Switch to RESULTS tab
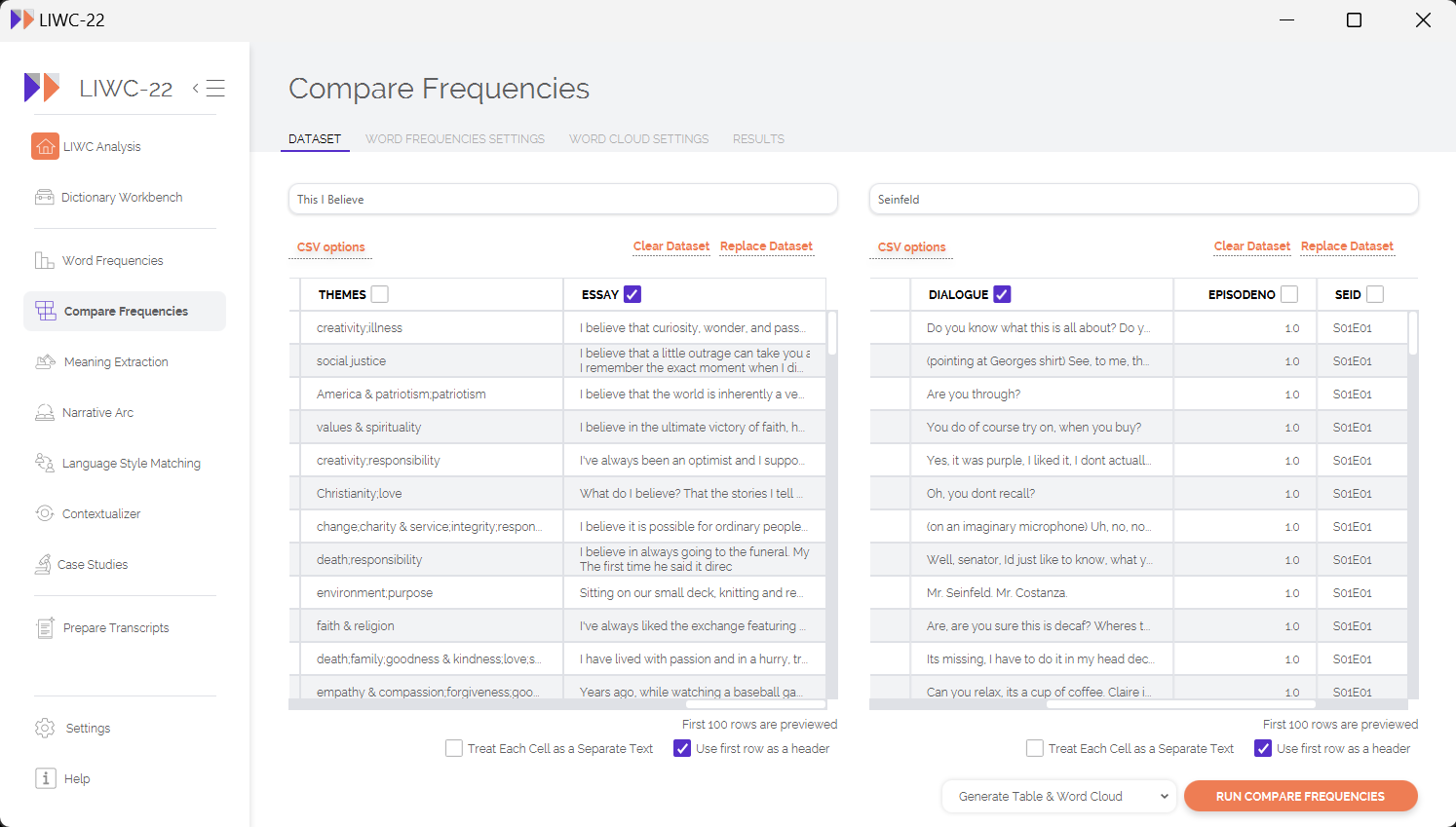 click(x=758, y=139)
